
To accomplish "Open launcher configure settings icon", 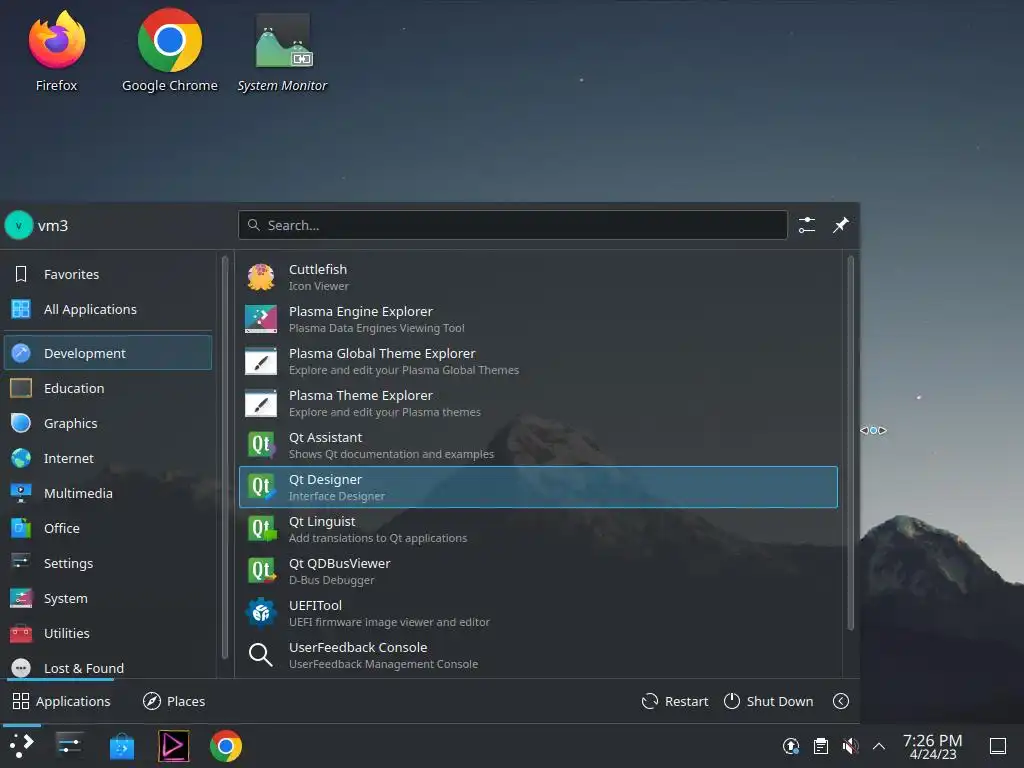I will click(807, 225).
